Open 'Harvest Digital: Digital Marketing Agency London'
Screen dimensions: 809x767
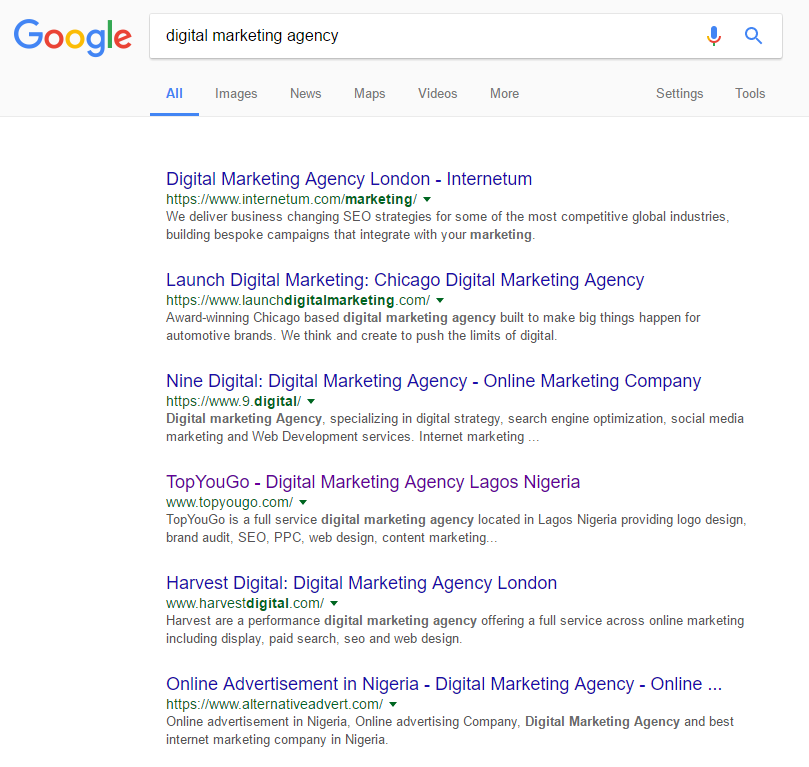(362, 583)
